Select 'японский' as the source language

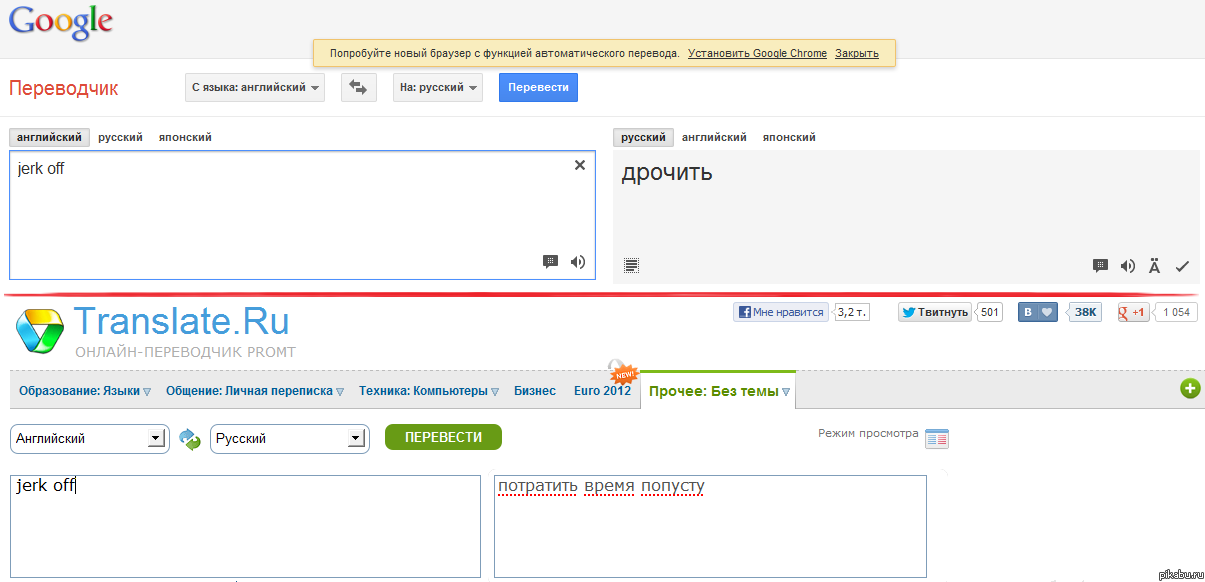tap(185, 138)
